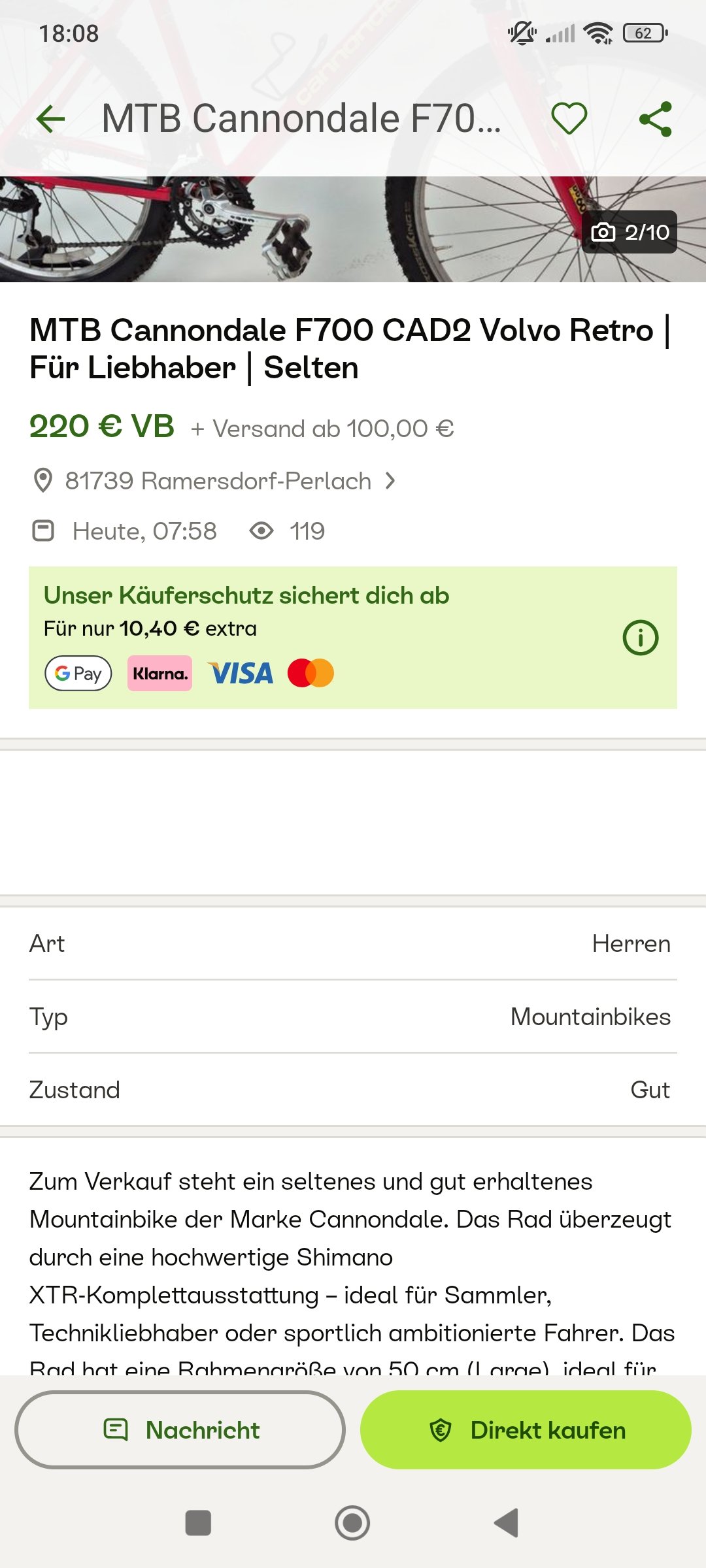The width and height of the screenshot is (706, 1568).
Task: Tap the Google Pay logo
Action: coord(78,673)
